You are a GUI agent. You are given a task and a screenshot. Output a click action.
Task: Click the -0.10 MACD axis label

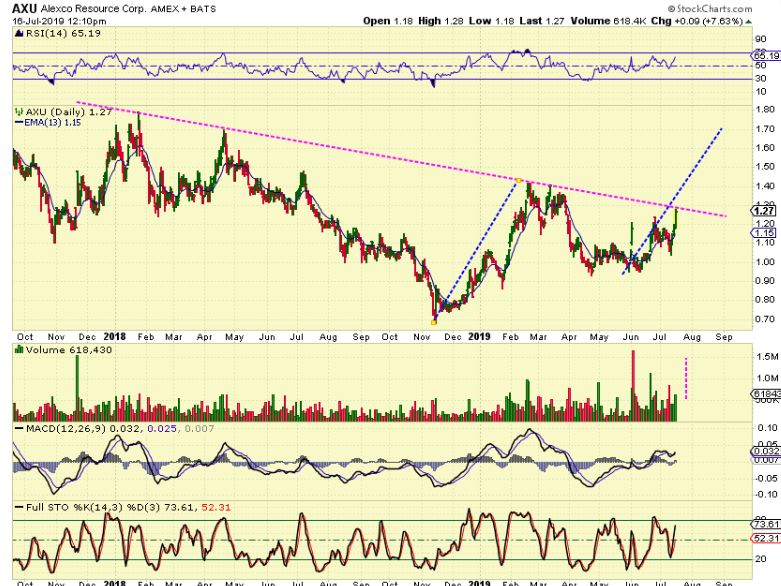point(766,494)
